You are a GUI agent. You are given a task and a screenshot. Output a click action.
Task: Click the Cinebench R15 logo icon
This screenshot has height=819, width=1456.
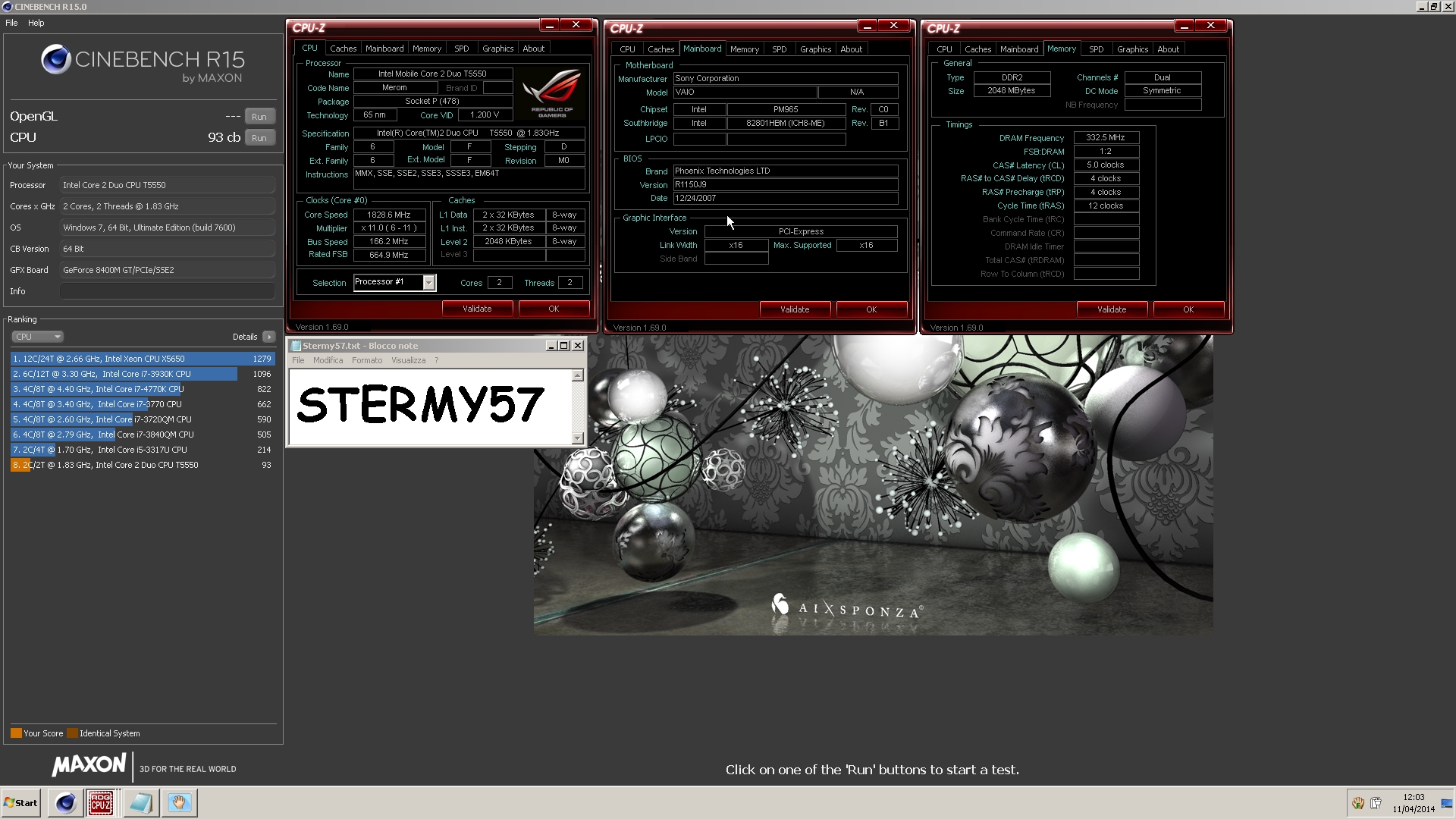pos(56,59)
